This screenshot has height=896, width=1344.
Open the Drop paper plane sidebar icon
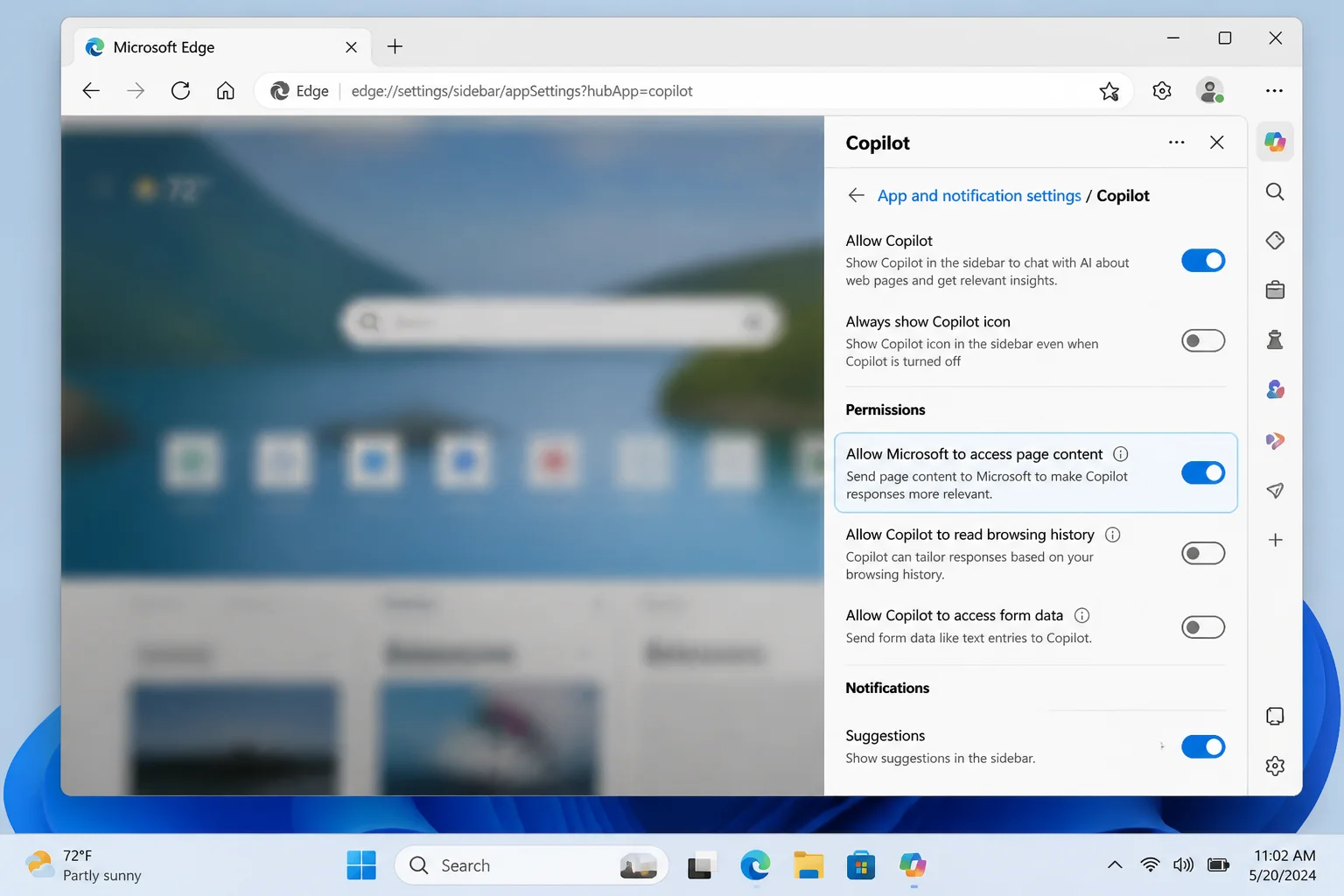[x=1275, y=490]
